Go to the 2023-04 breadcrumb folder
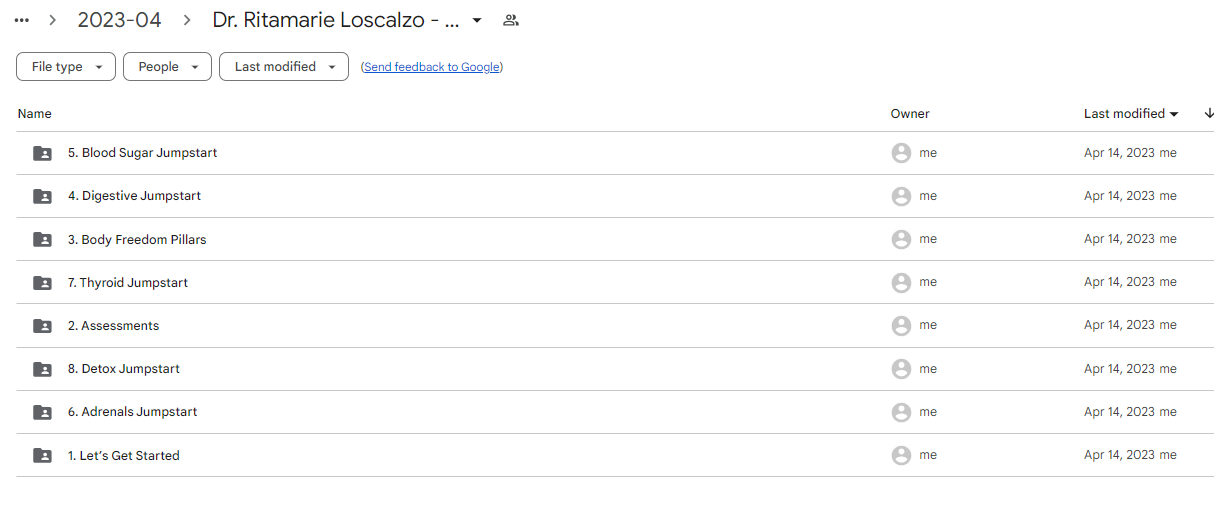 click(x=119, y=20)
